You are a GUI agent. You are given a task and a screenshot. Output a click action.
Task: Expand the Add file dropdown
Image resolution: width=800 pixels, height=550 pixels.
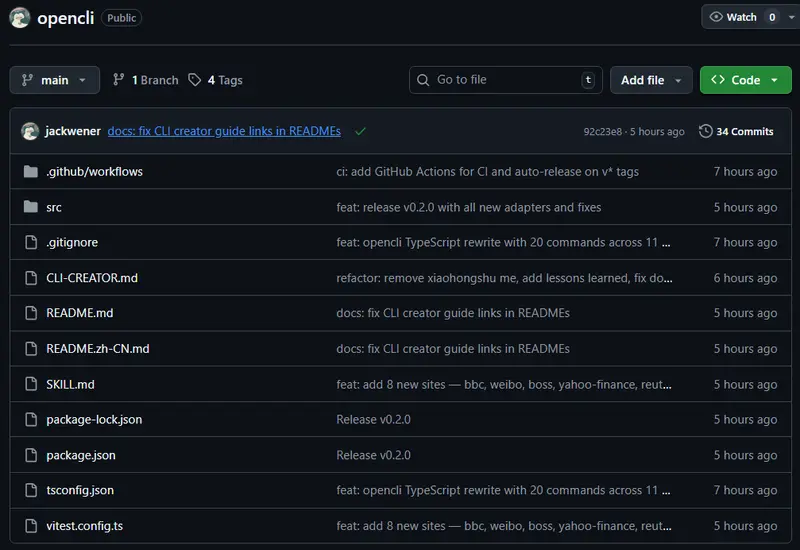tap(651, 80)
